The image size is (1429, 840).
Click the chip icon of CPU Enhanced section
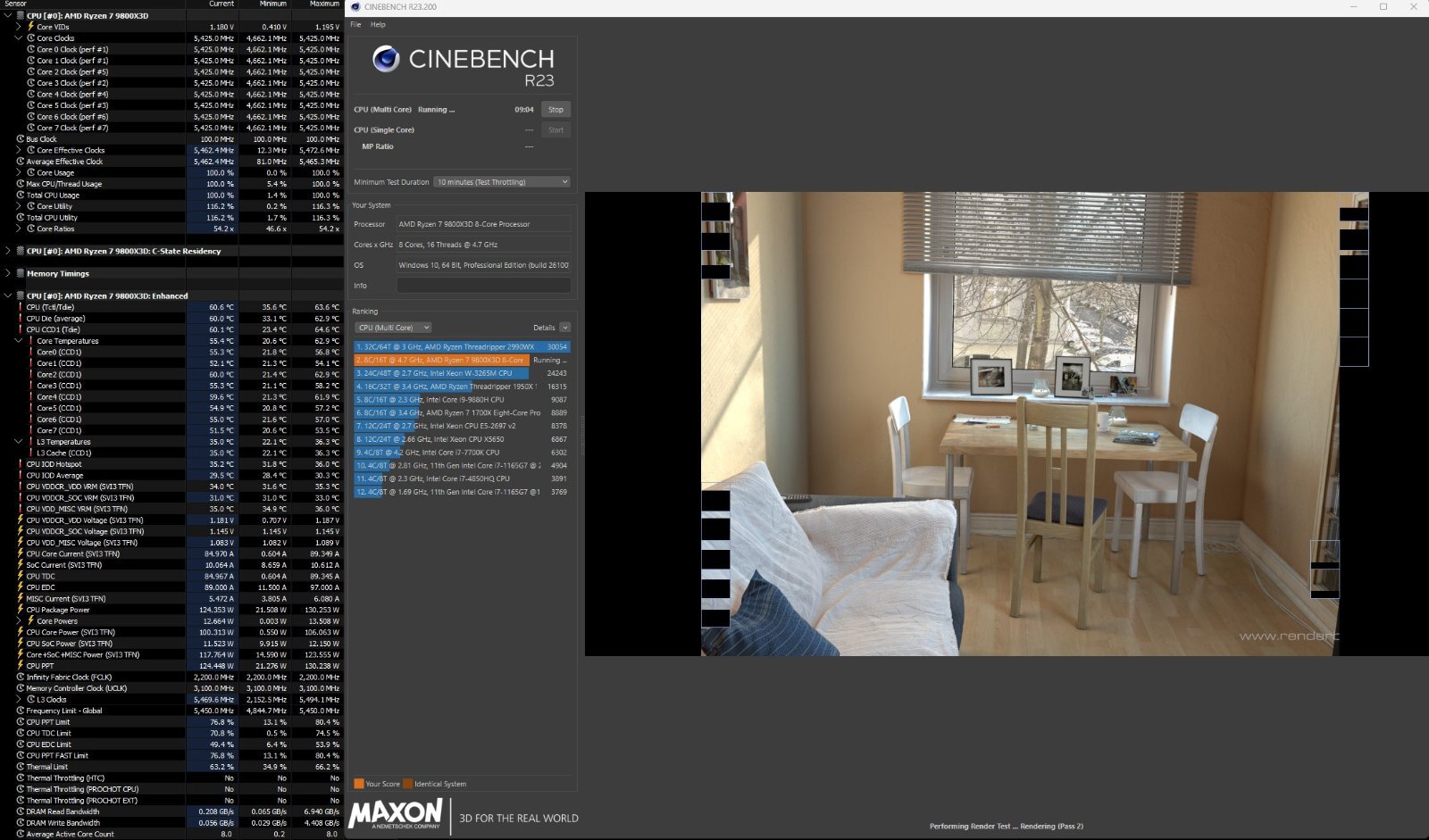pyautogui.click(x=21, y=295)
